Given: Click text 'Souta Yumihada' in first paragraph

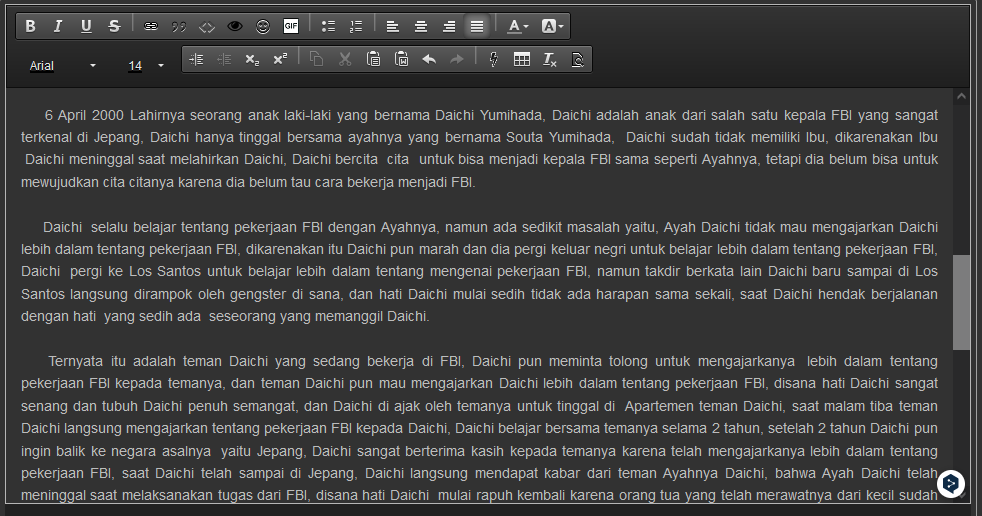Looking at the screenshot, I should [x=559, y=137].
